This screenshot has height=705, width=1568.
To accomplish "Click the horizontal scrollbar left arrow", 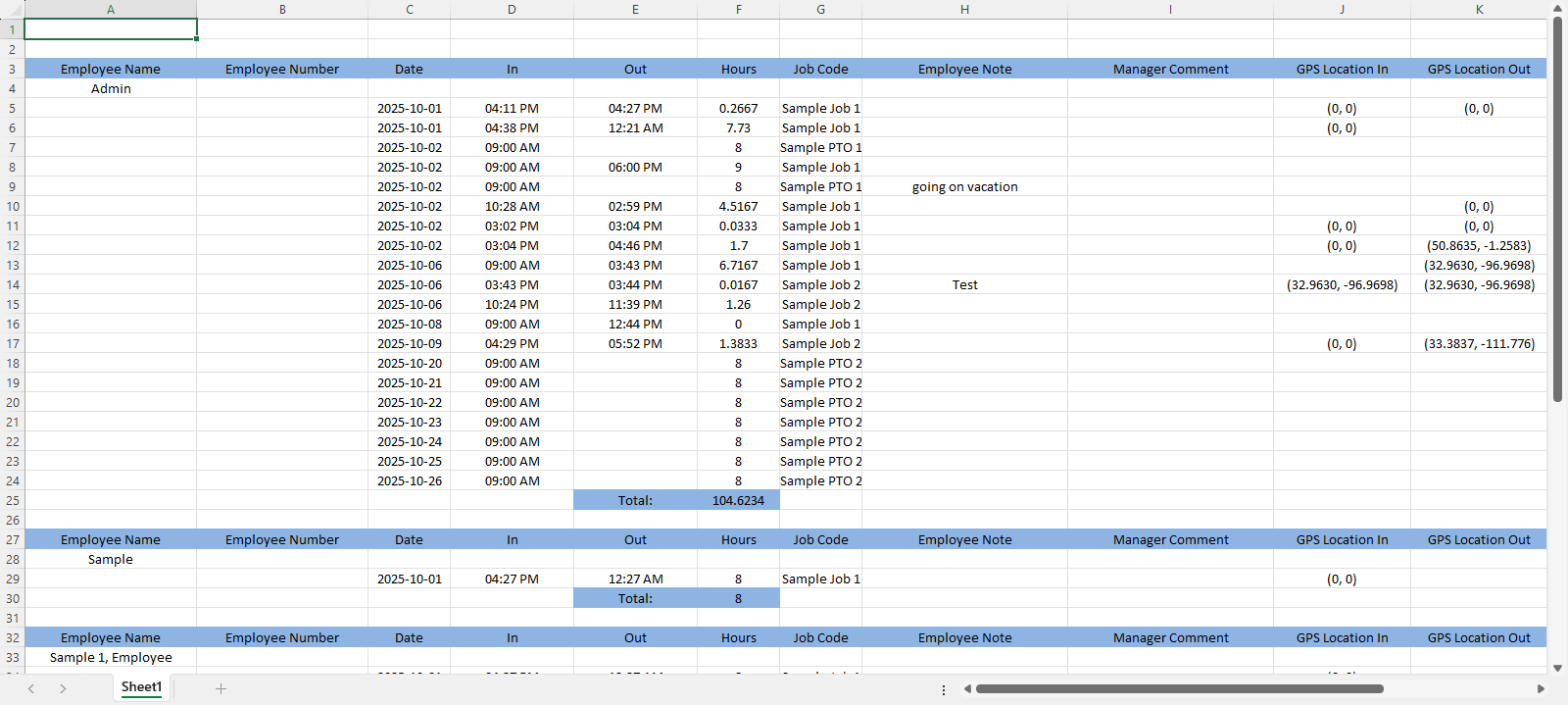I will tap(967, 688).
